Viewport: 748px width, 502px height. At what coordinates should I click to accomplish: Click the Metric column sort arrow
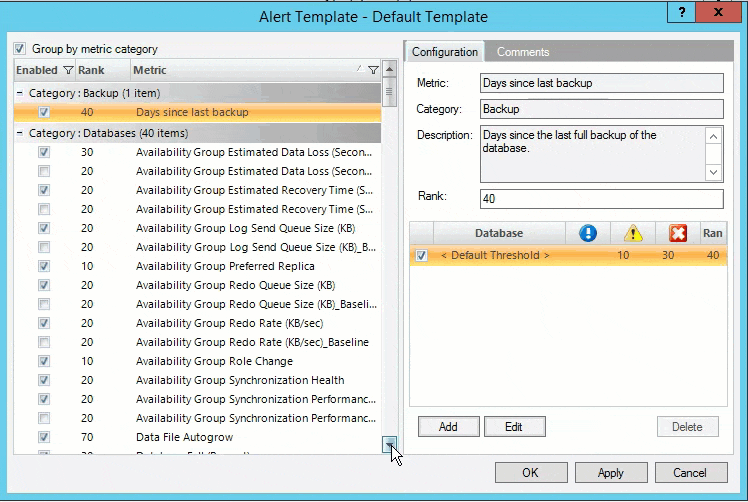point(359,69)
